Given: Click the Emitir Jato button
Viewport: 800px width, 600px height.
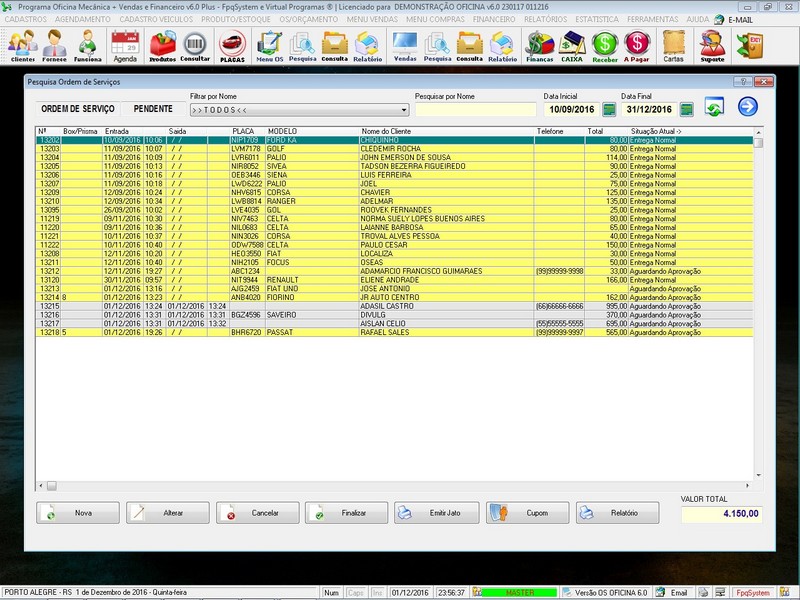Looking at the screenshot, I should pos(437,513).
